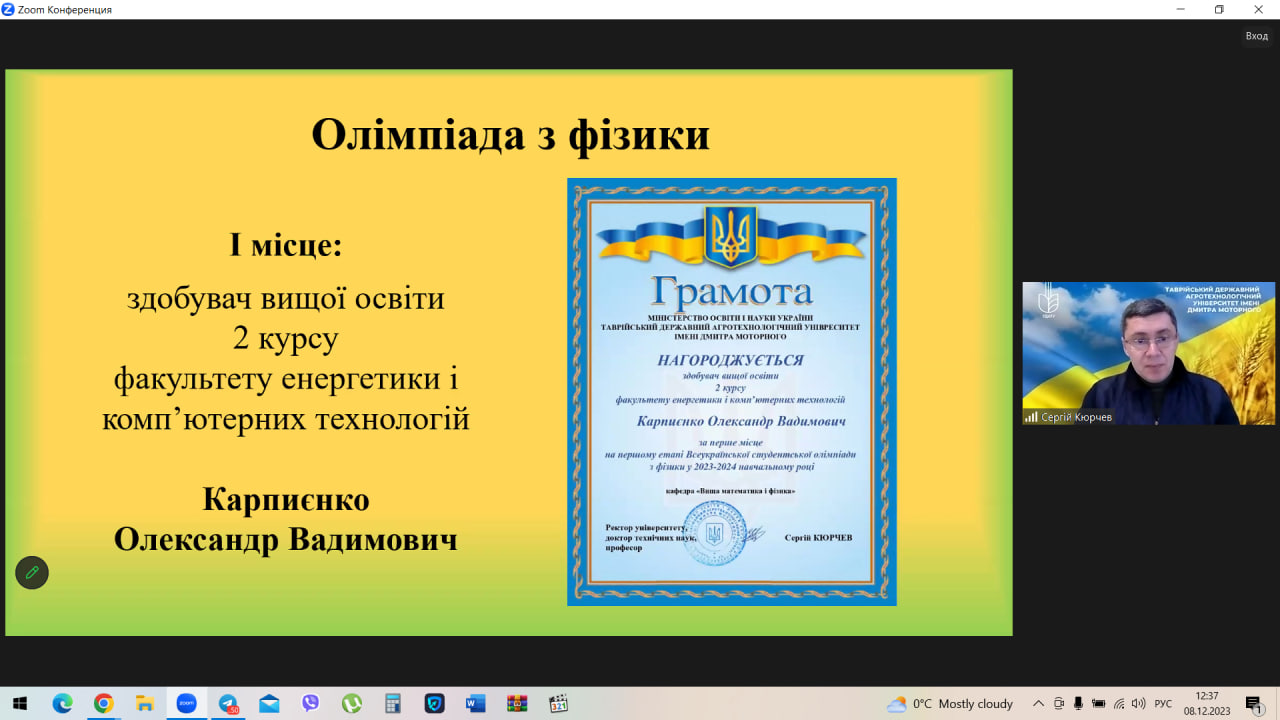Open uTorrent from the taskbar
This screenshot has height=720, width=1280.
click(x=352, y=703)
